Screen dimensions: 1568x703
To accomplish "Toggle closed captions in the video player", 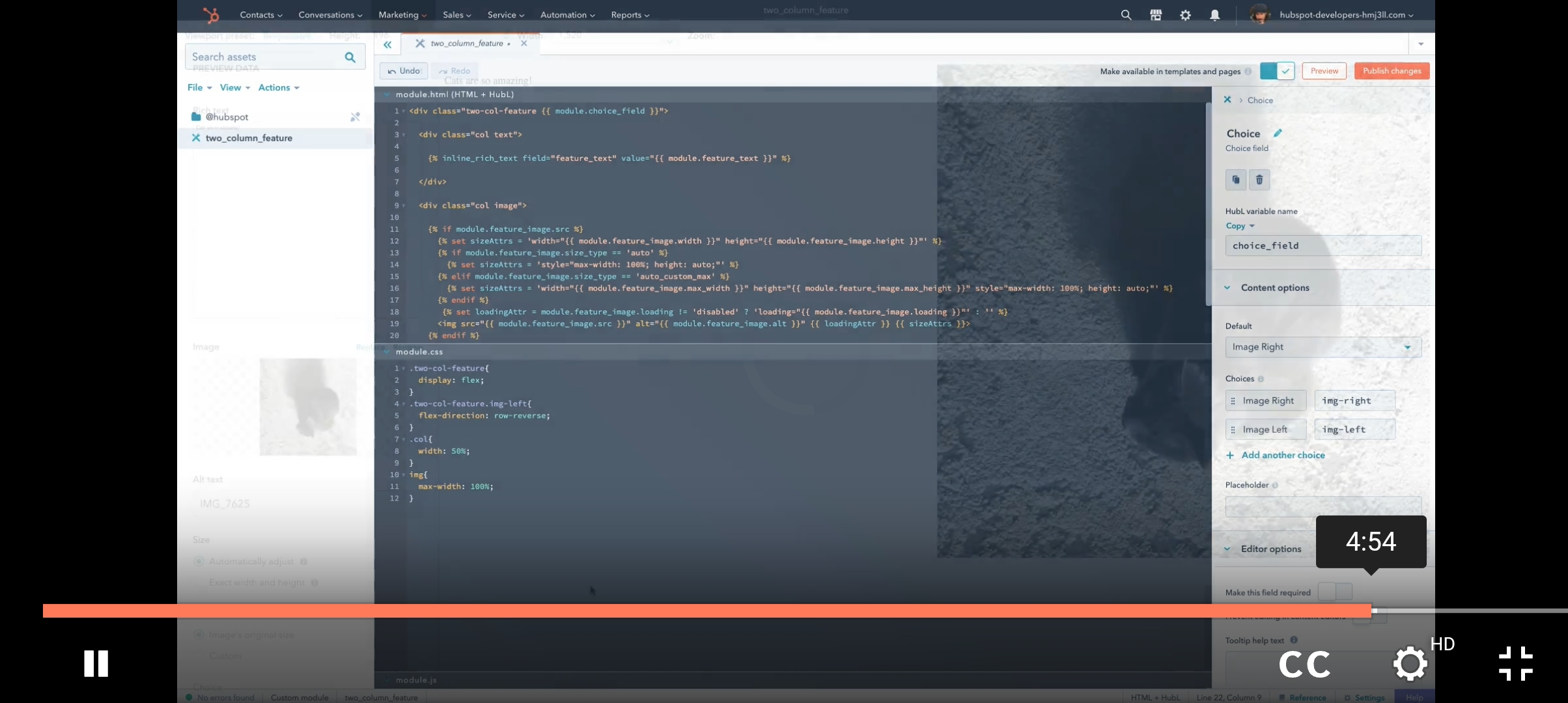I will point(1305,664).
